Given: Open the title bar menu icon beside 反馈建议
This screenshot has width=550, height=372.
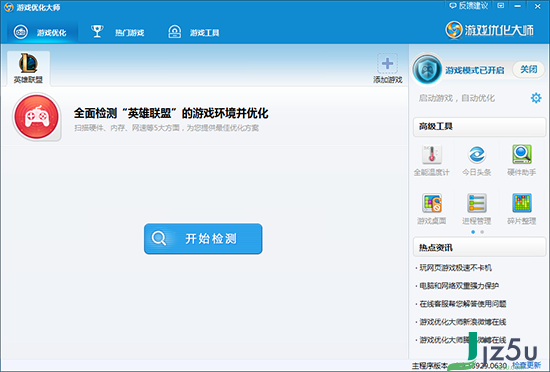Looking at the screenshot, I should tap(501, 6).
